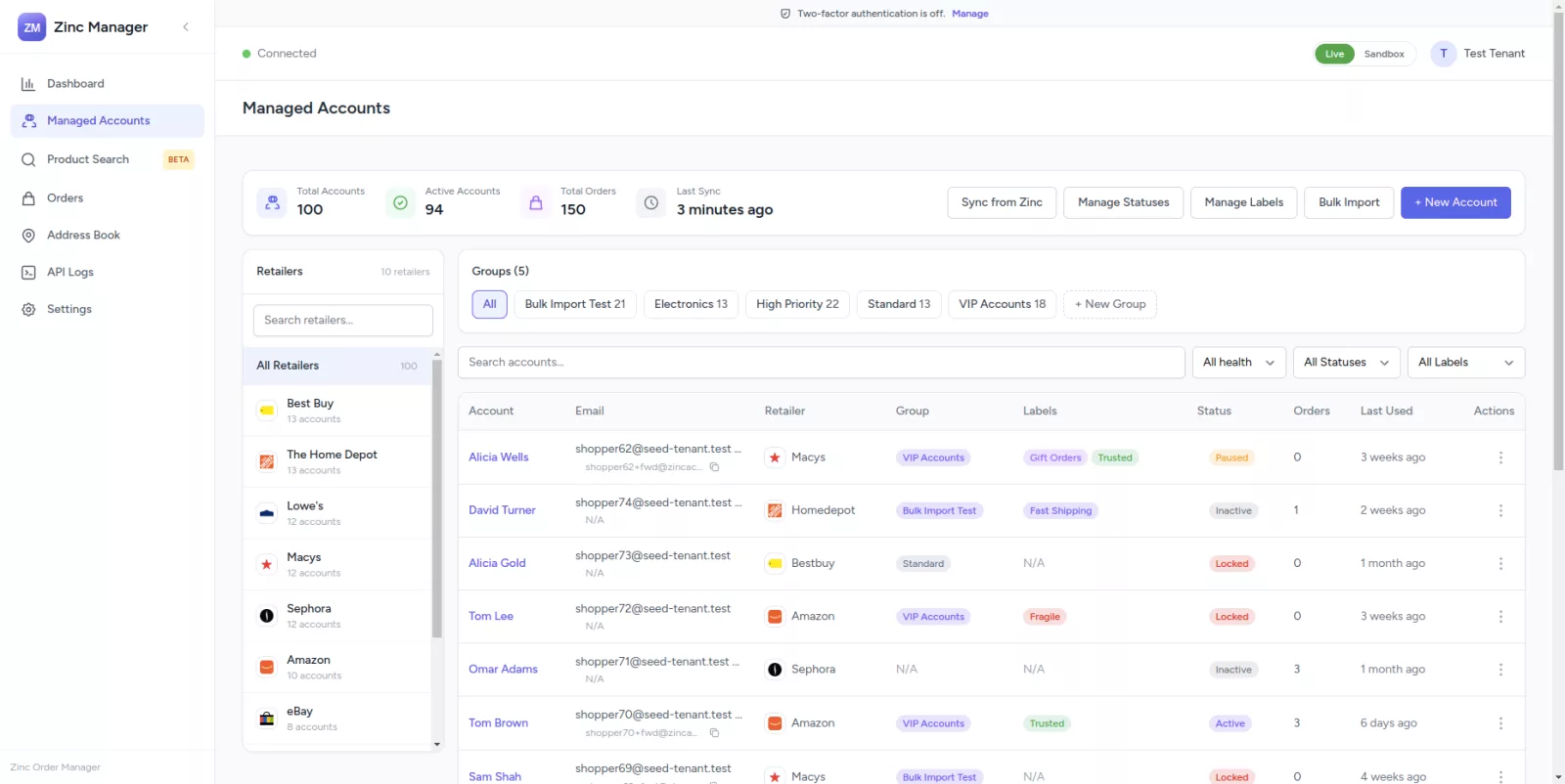Viewport: 1565px width, 784px height.
Task: Select the Sephora retailer row
Action: (336, 616)
